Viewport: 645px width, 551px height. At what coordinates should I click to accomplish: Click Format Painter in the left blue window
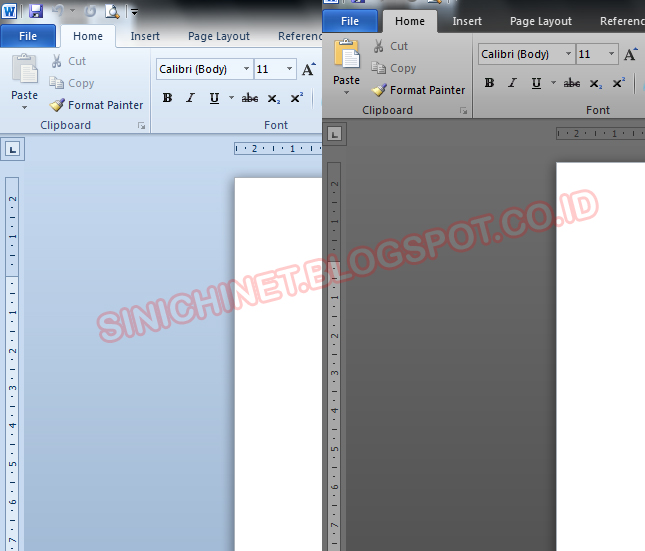click(x=96, y=105)
